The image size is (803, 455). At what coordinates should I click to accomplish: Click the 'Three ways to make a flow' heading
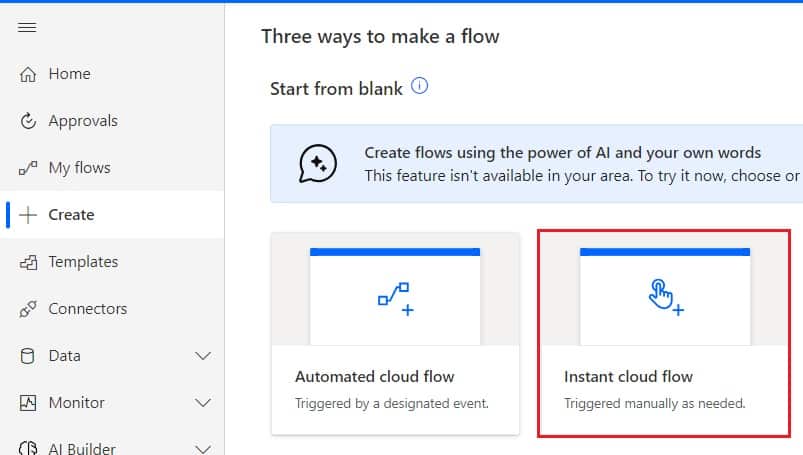click(381, 37)
